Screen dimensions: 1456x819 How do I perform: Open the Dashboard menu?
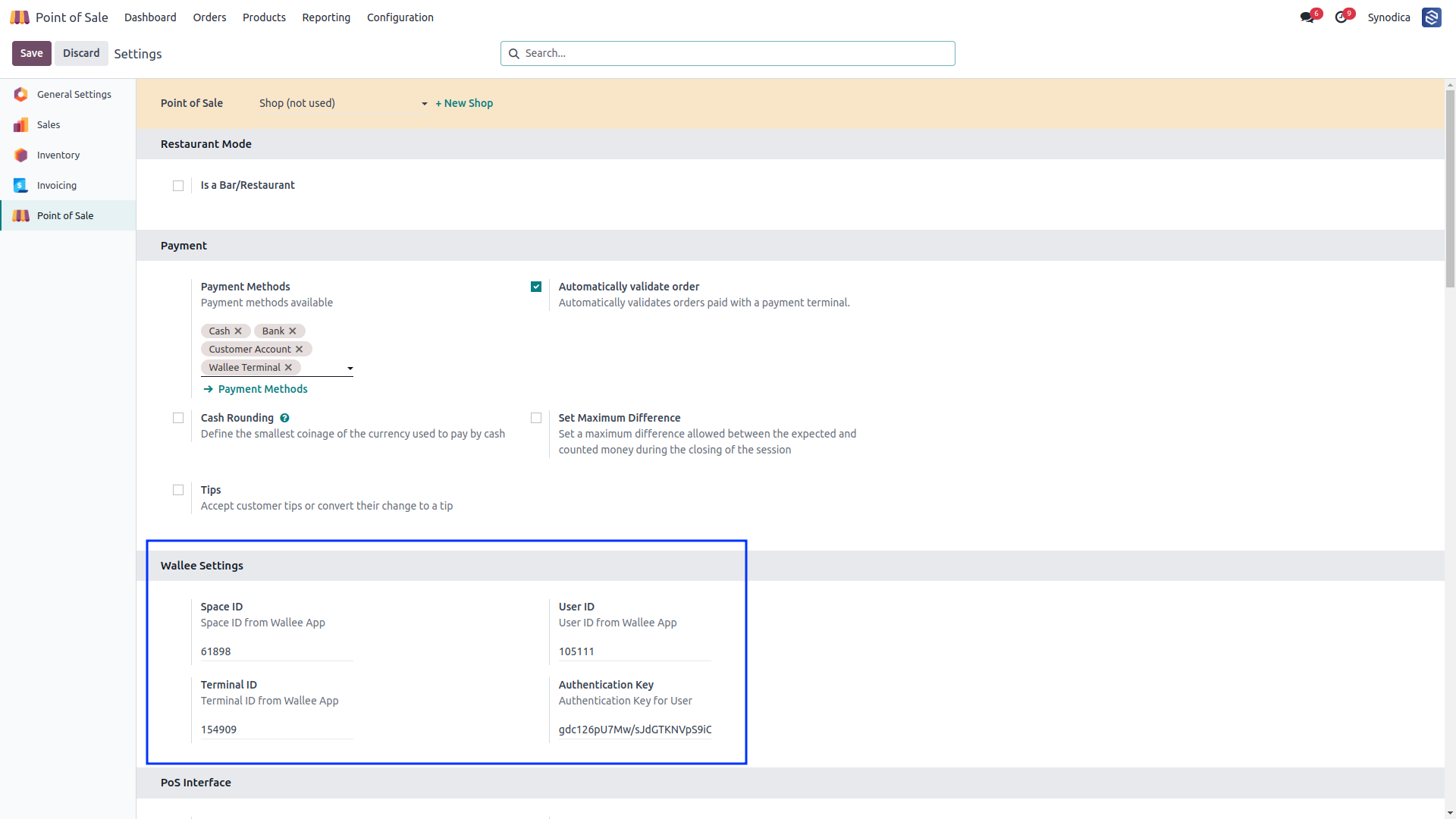pos(150,17)
